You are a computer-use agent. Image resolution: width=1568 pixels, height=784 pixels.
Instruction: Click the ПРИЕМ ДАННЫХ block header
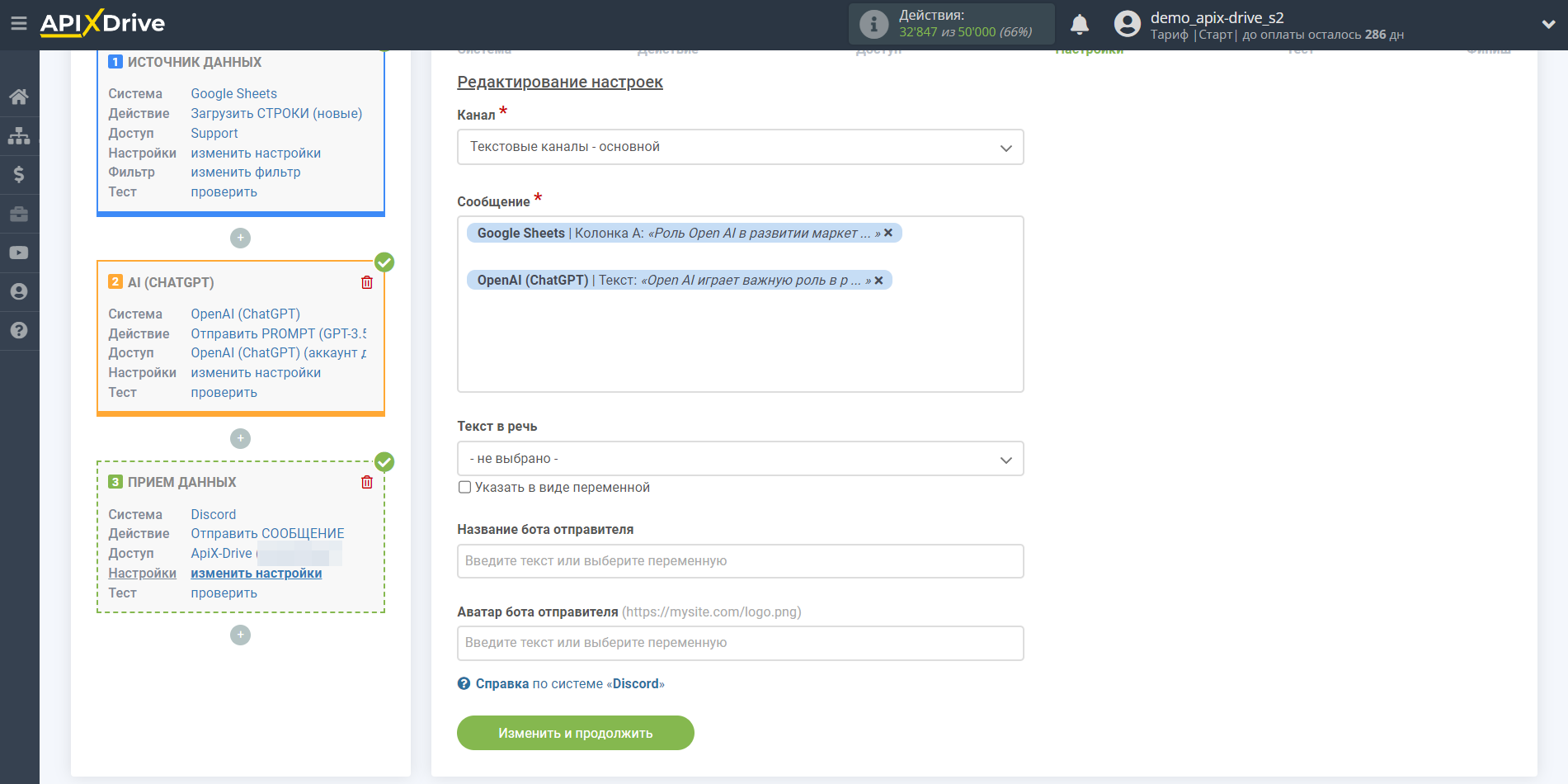(x=182, y=482)
